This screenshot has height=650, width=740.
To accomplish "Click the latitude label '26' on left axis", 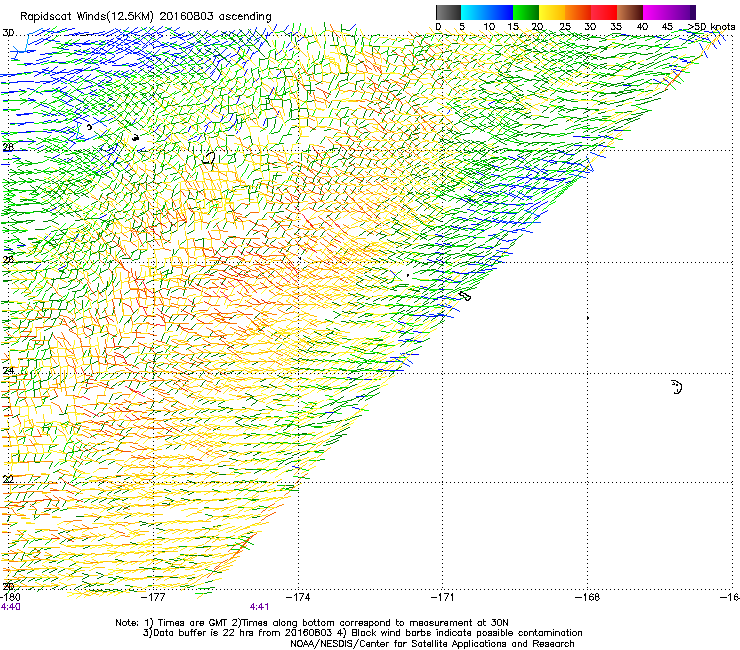I will 8,260.
